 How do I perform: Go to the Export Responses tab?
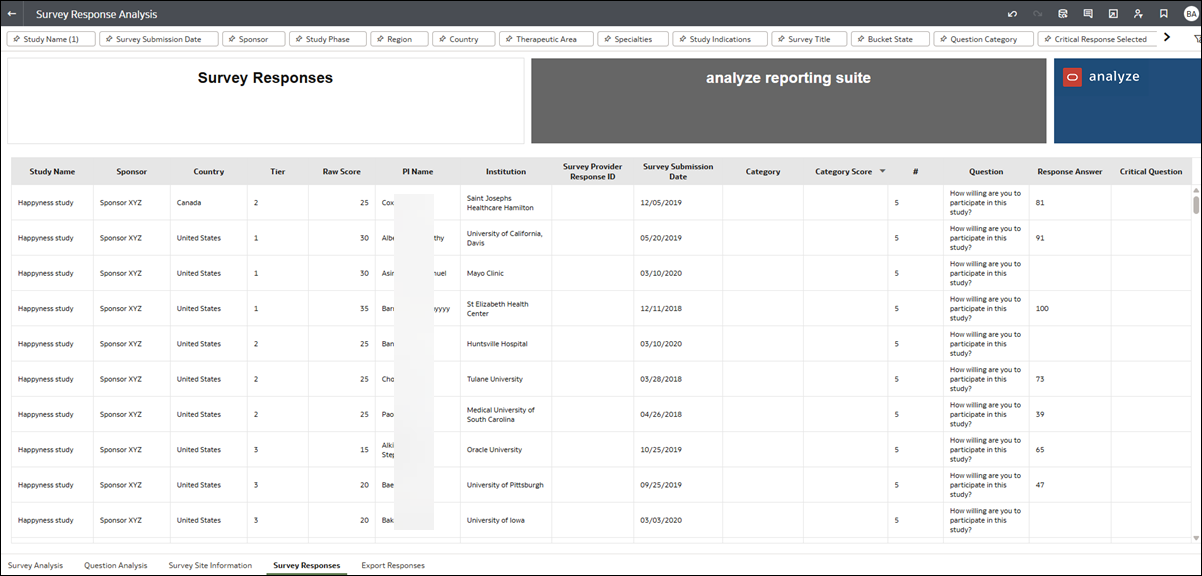[393, 565]
